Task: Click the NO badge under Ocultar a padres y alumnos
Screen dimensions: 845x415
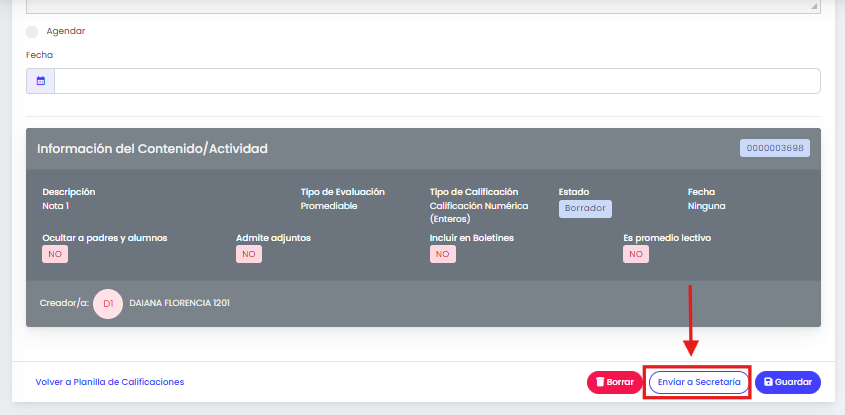Action: (x=55, y=254)
